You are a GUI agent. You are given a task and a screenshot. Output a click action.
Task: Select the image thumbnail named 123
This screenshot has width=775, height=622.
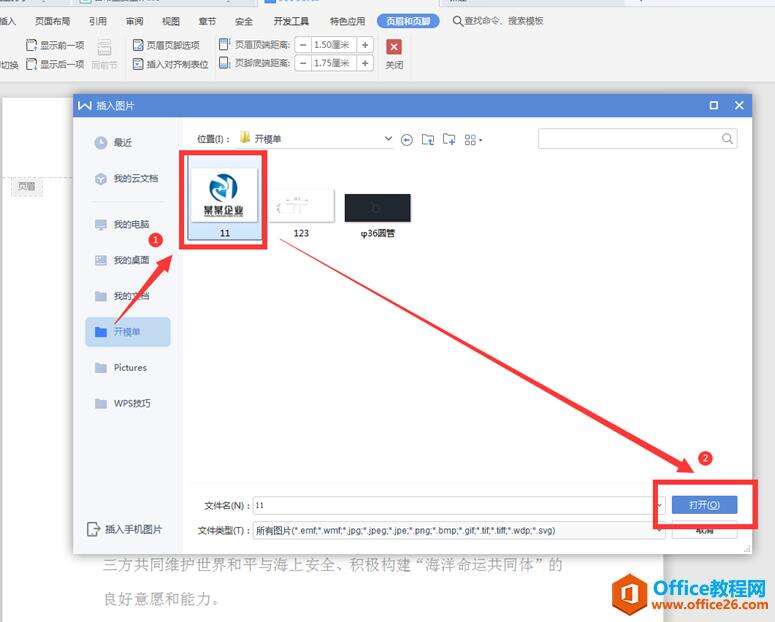point(301,213)
